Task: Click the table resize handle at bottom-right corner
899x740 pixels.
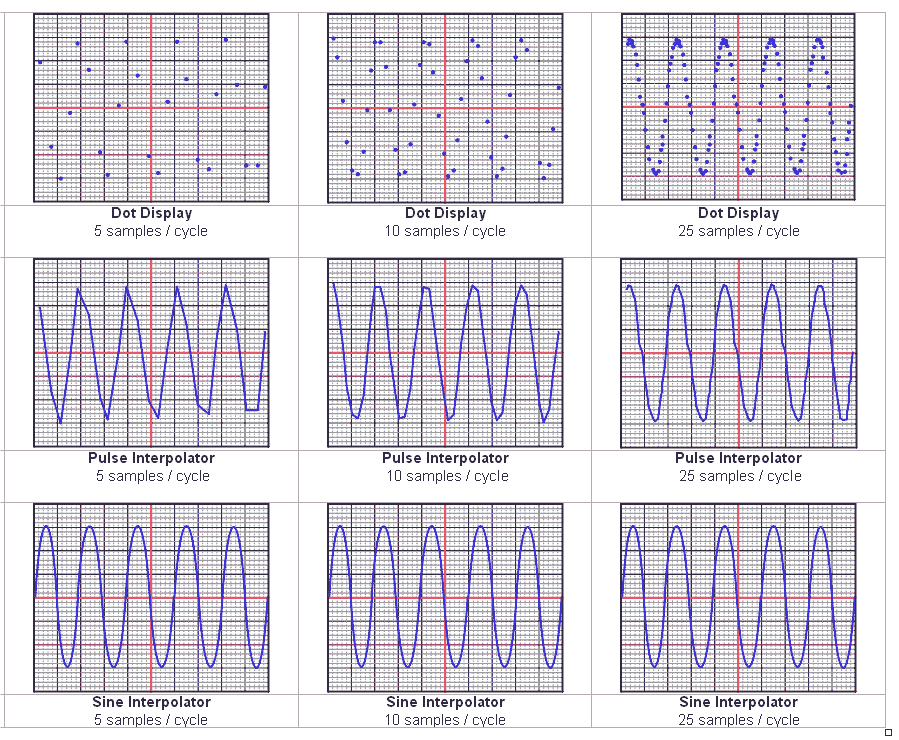Action: [888, 732]
